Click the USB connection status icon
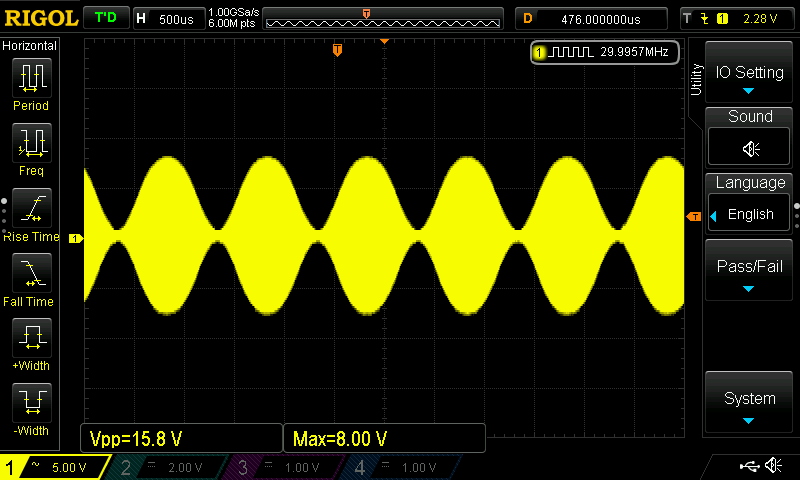The height and width of the screenshot is (480, 800). click(x=749, y=465)
